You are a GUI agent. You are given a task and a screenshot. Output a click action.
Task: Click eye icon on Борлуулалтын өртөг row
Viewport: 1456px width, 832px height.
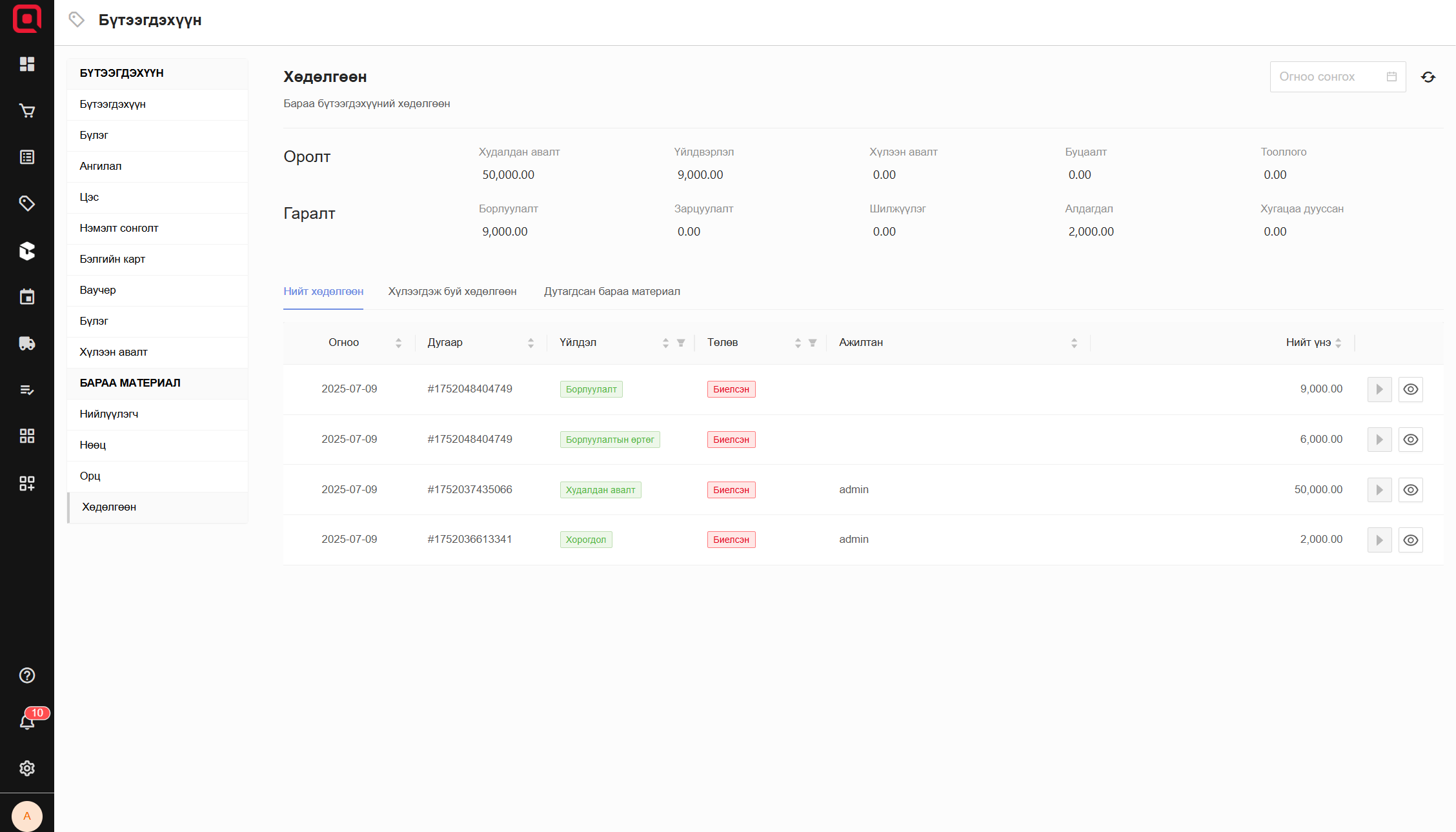click(x=1410, y=440)
